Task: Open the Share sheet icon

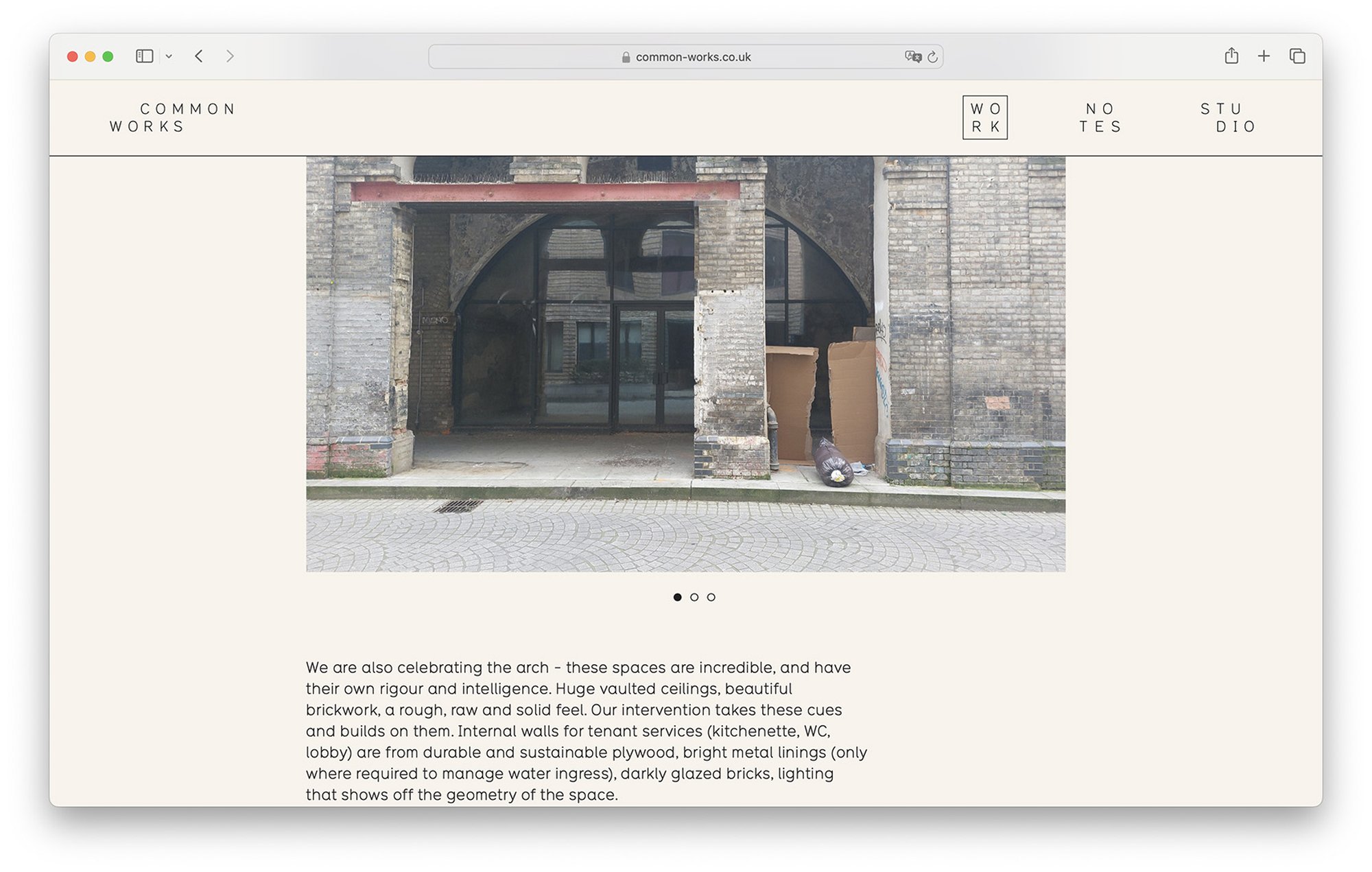Action: pos(1231,56)
